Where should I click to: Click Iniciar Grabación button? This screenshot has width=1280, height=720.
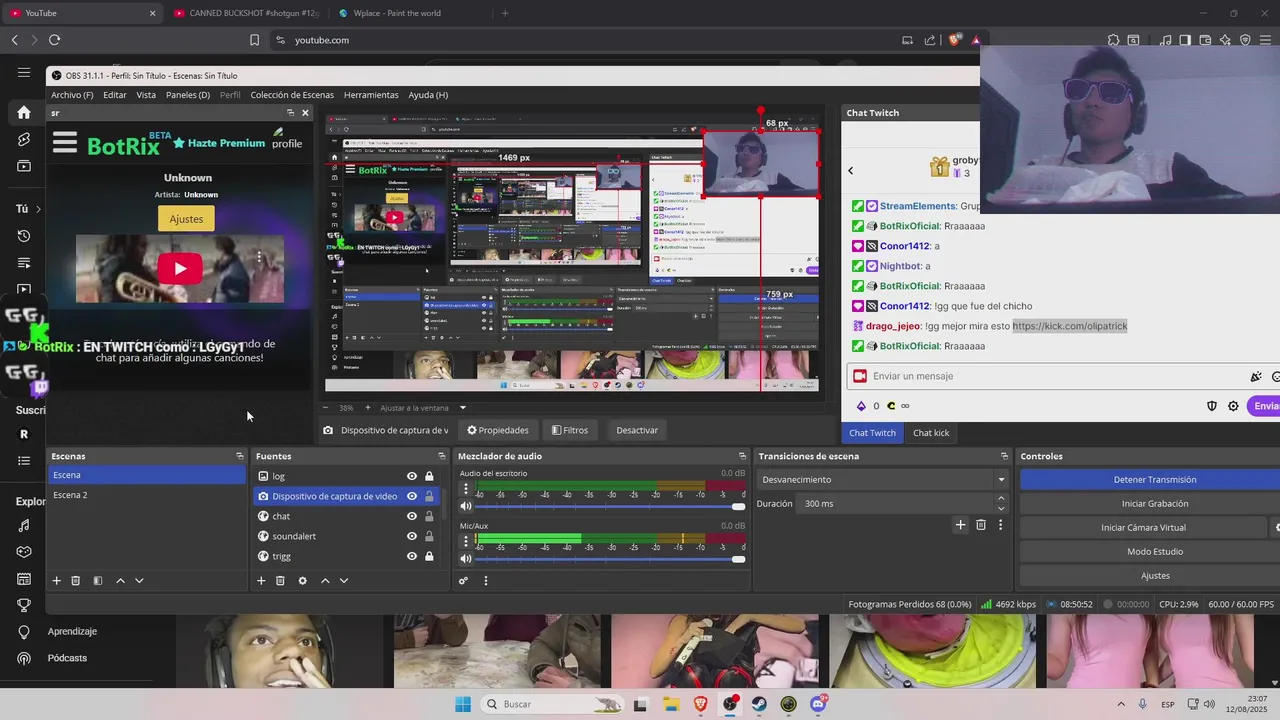(x=1155, y=504)
